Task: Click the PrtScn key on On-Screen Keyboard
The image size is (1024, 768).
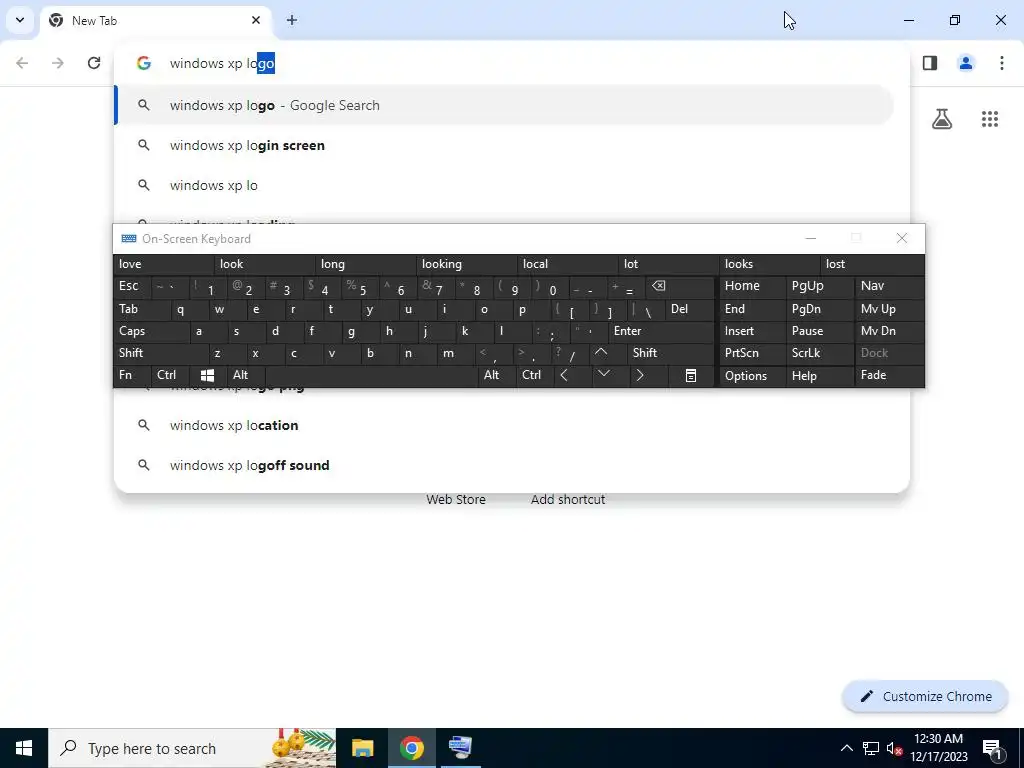Action: [752, 353]
